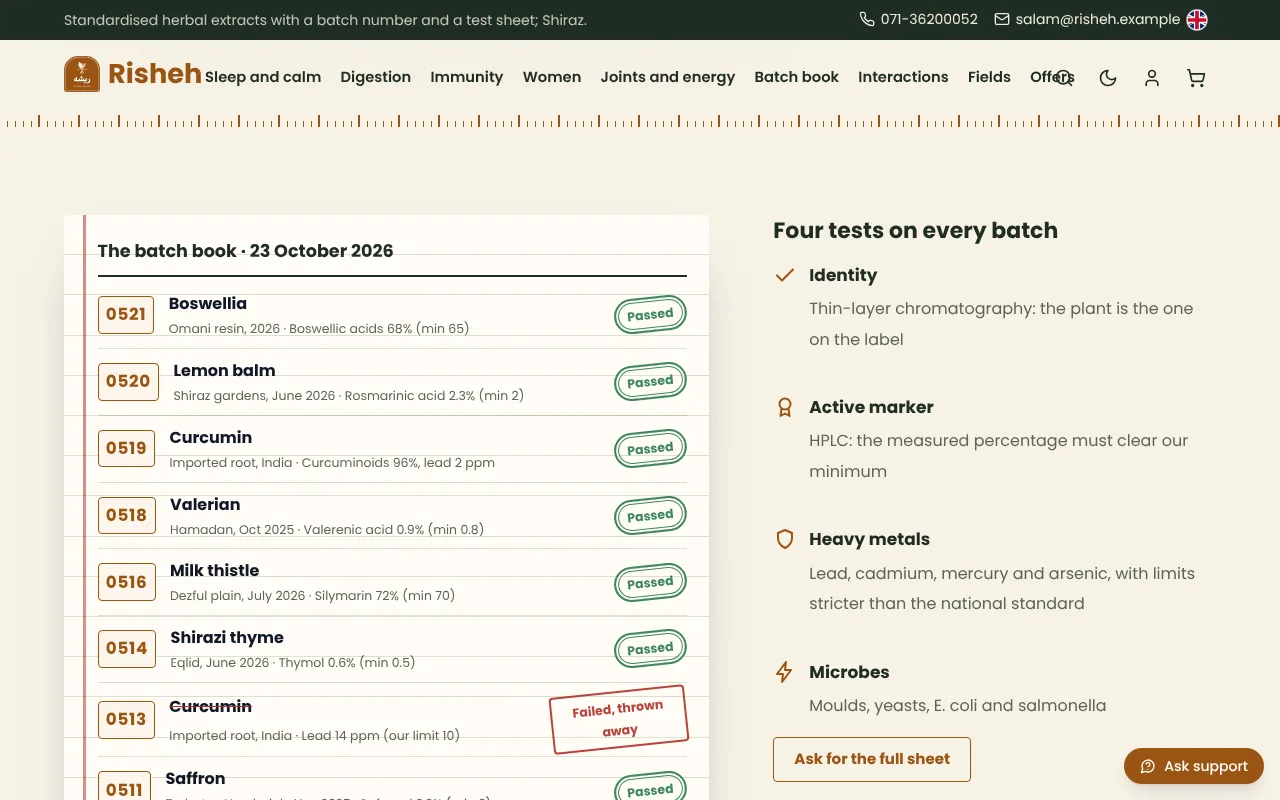Image resolution: width=1280 pixels, height=800 pixels.
Task: Click the shield icon beside Heavy metals
Action: point(785,539)
